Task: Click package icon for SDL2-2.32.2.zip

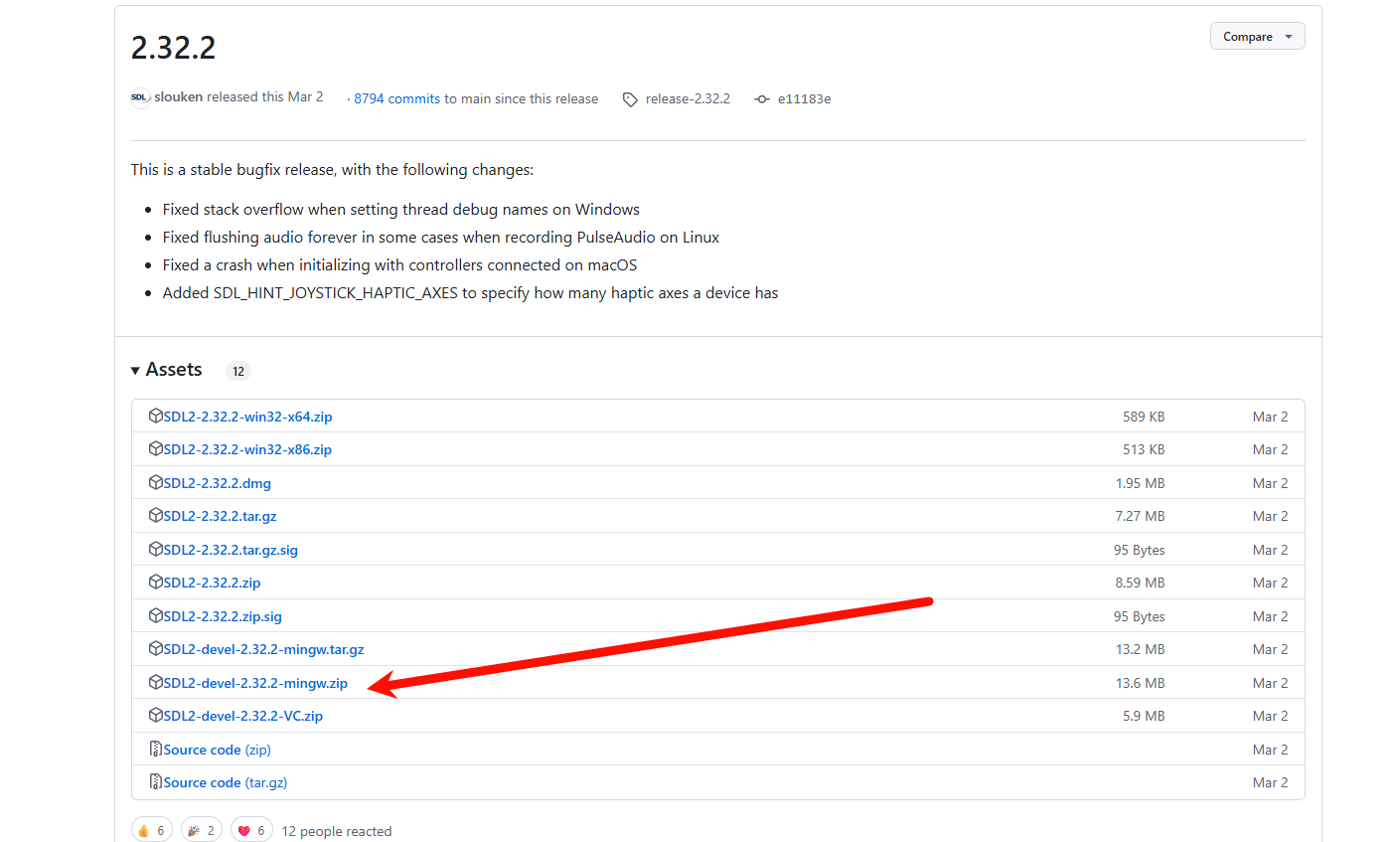Action: coord(155,582)
